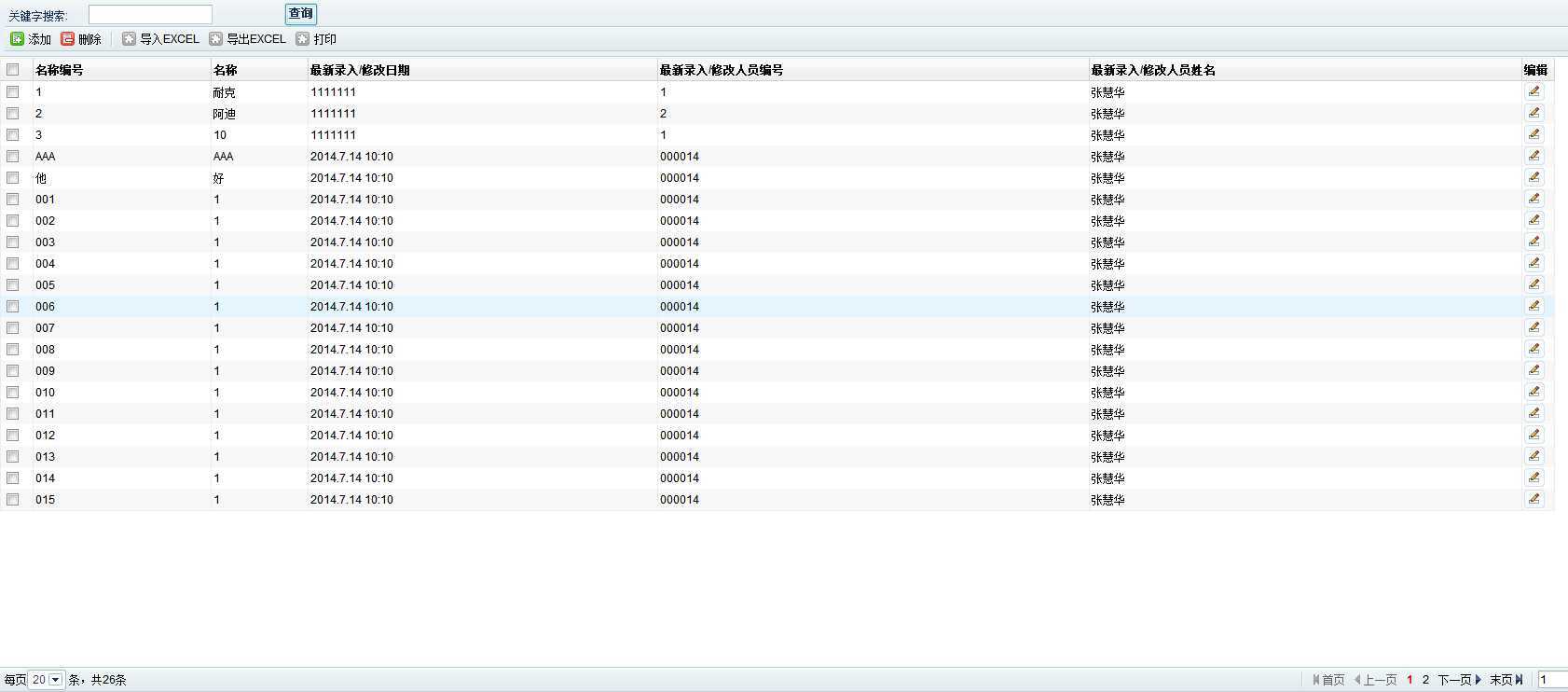This screenshot has width=1568, height=692.
Task: Edit the row numbered 012
Action: (x=1534, y=435)
